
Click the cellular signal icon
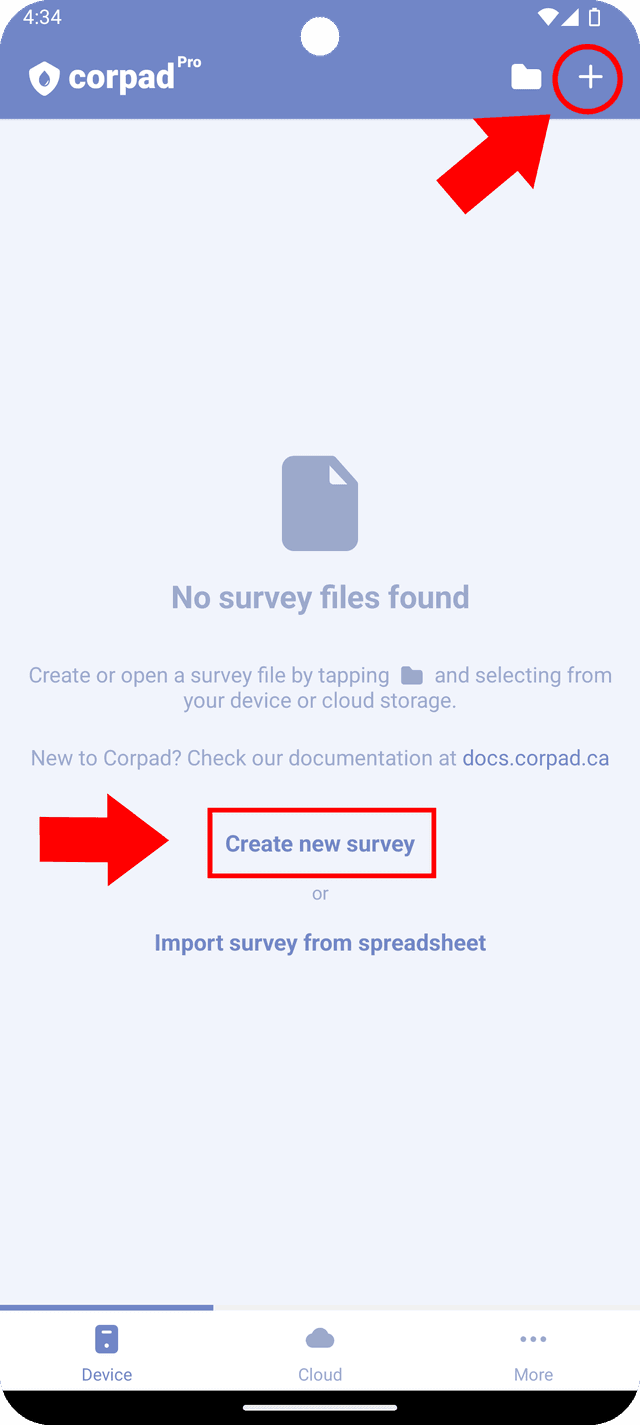click(x=572, y=17)
